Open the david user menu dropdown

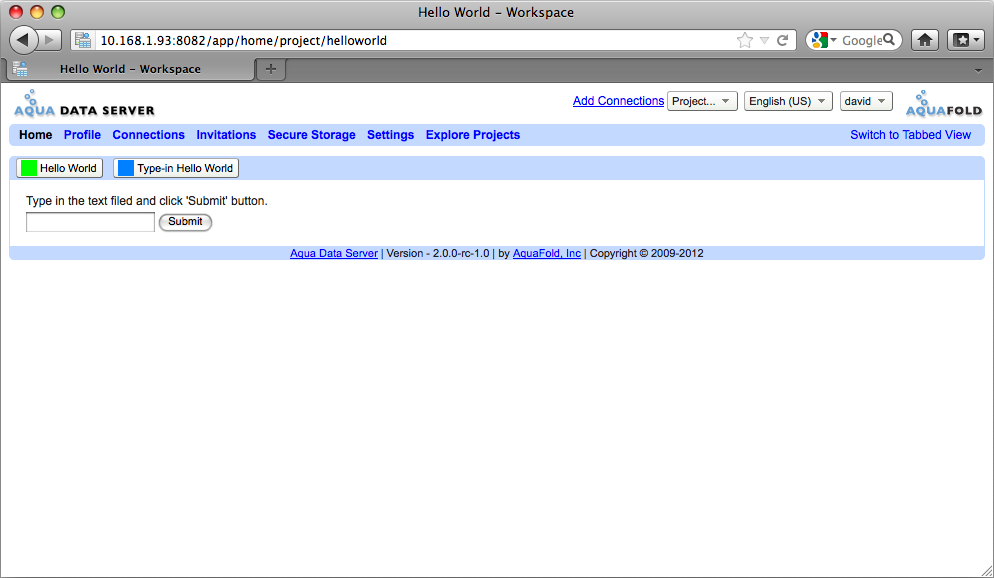point(866,101)
